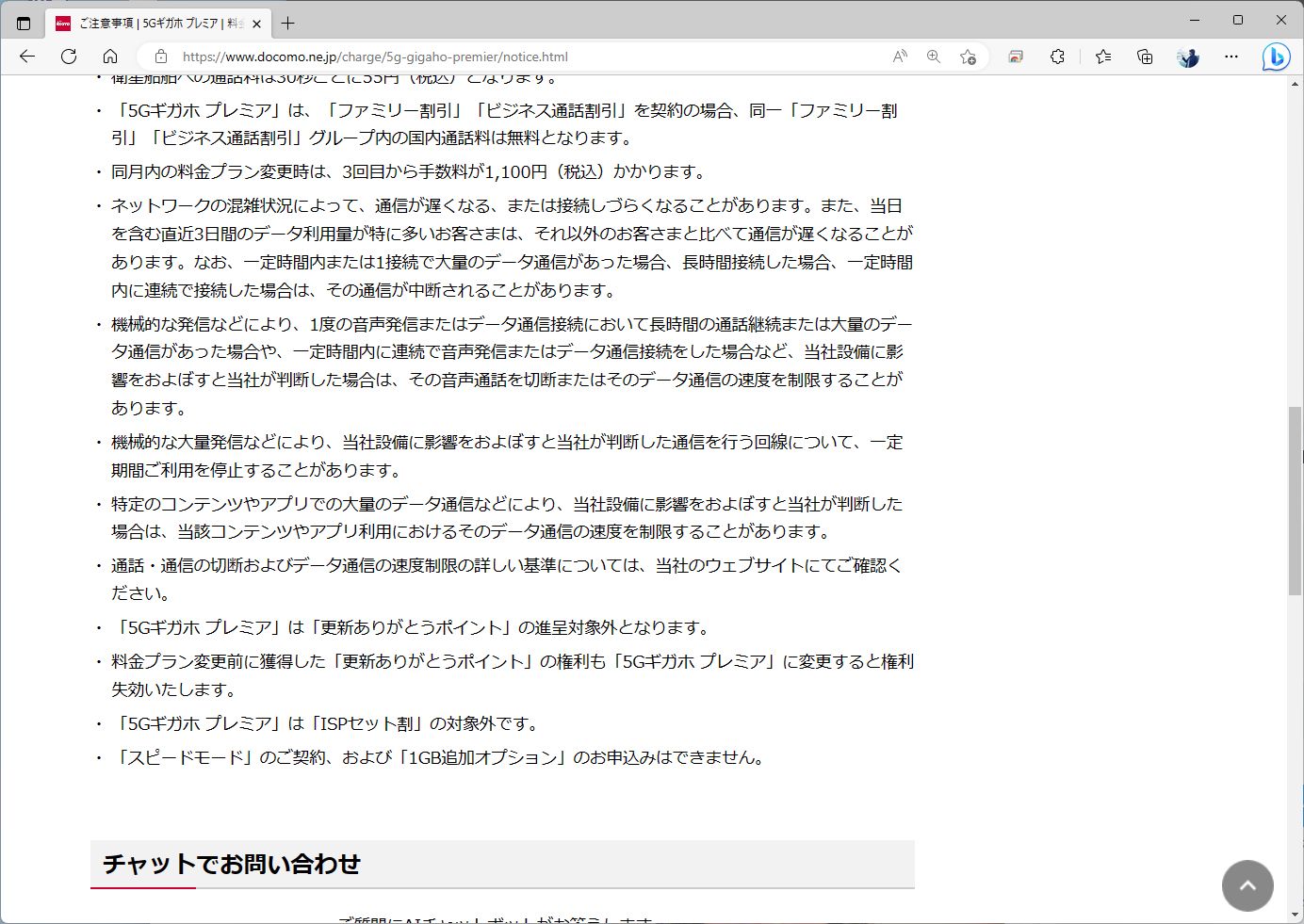Click the scrollbar down arrow

1296,916
